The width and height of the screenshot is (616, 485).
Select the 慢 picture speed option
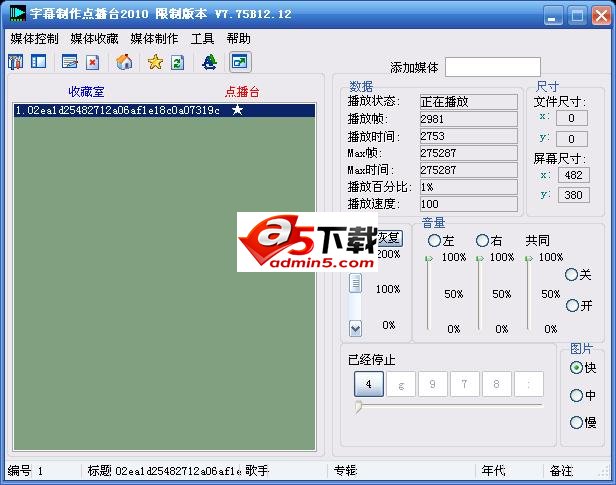pyautogui.click(x=576, y=423)
